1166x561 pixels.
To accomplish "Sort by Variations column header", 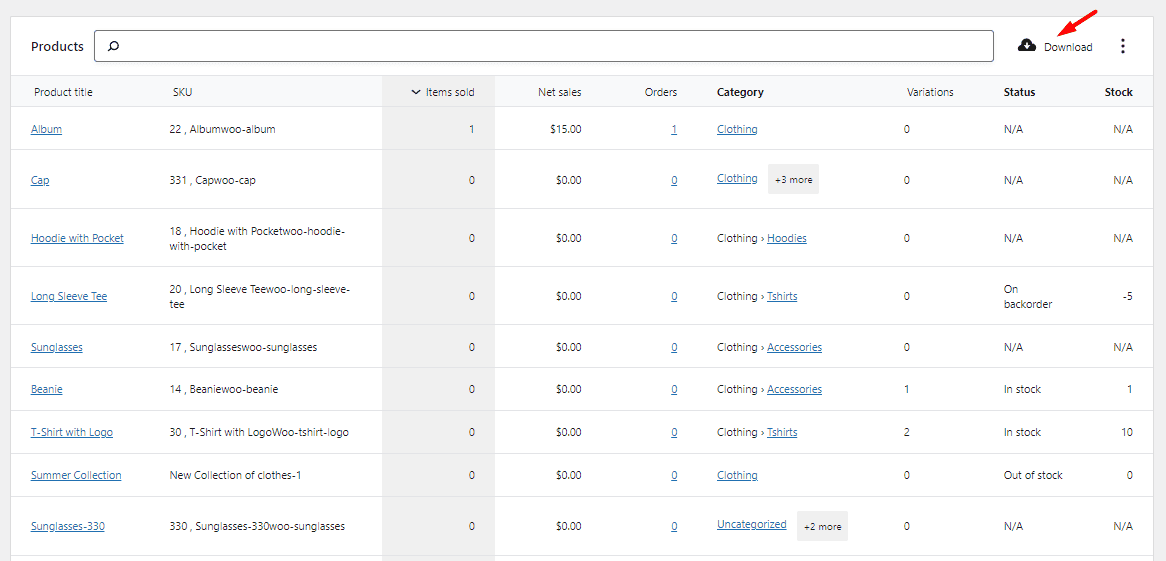I will (930, 92).
